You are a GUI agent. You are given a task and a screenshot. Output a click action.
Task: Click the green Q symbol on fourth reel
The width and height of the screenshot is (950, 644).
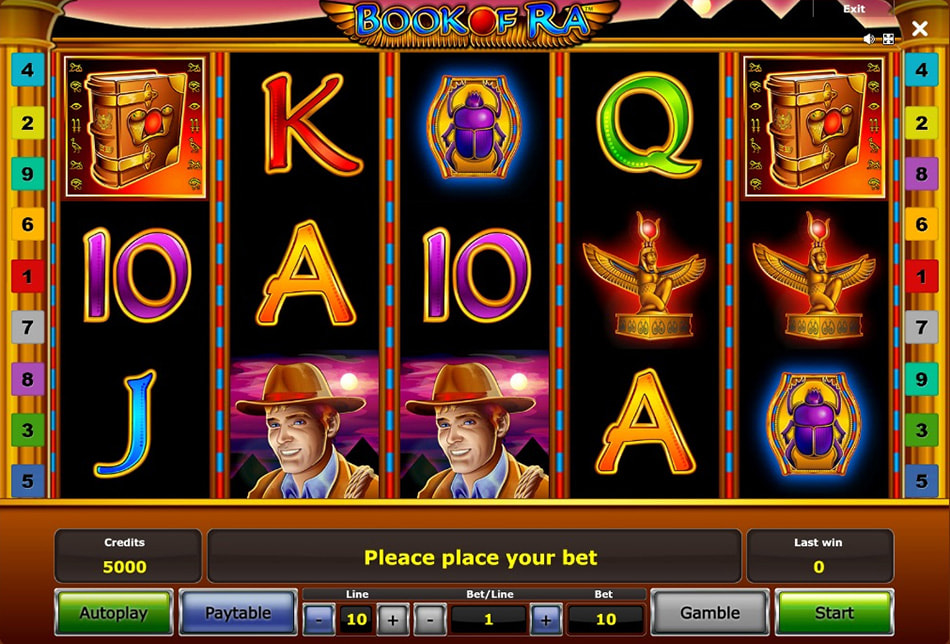pos(648,125)
